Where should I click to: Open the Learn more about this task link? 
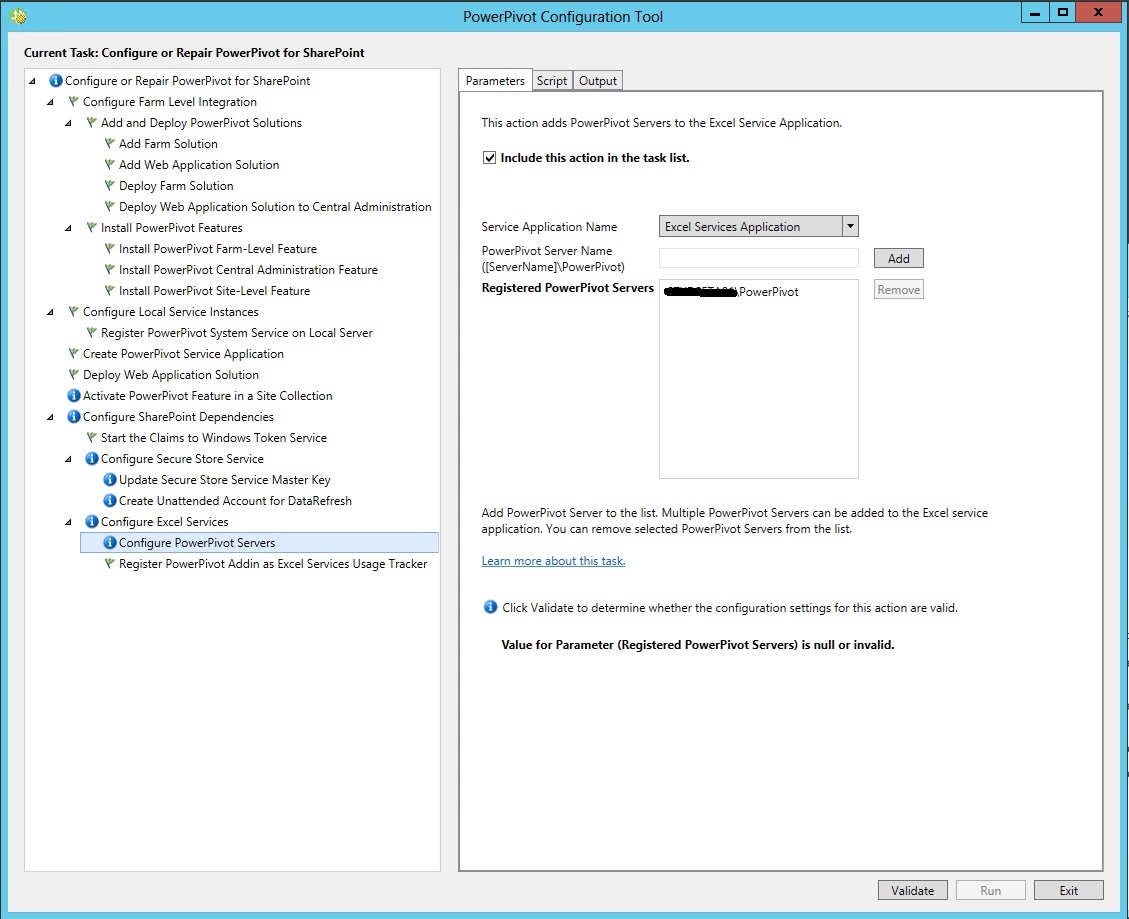point(553,561)
